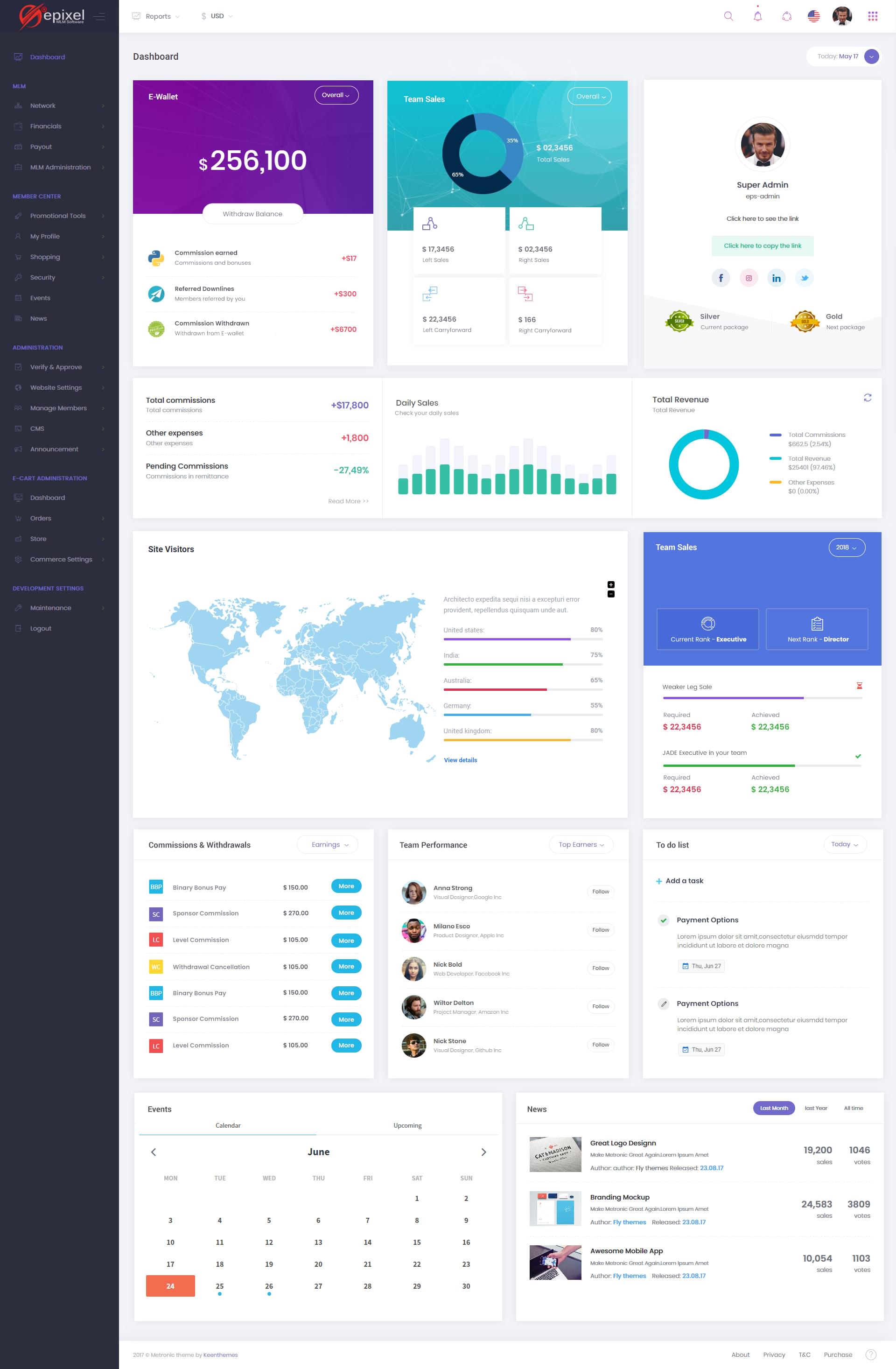Check the first Payment Options task
The height and width of the screenshot is (1369, 896).
663,920
